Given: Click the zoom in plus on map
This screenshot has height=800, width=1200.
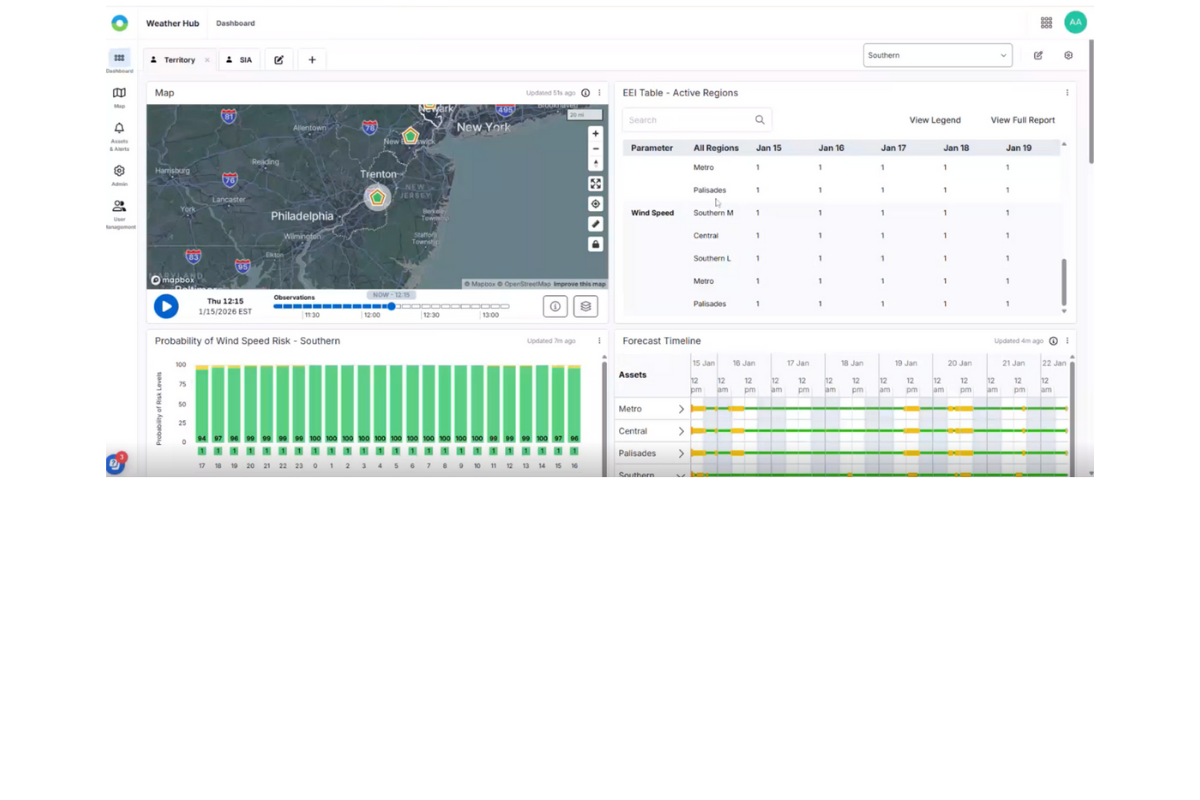Looking at the screenshot, I should 595,133.
